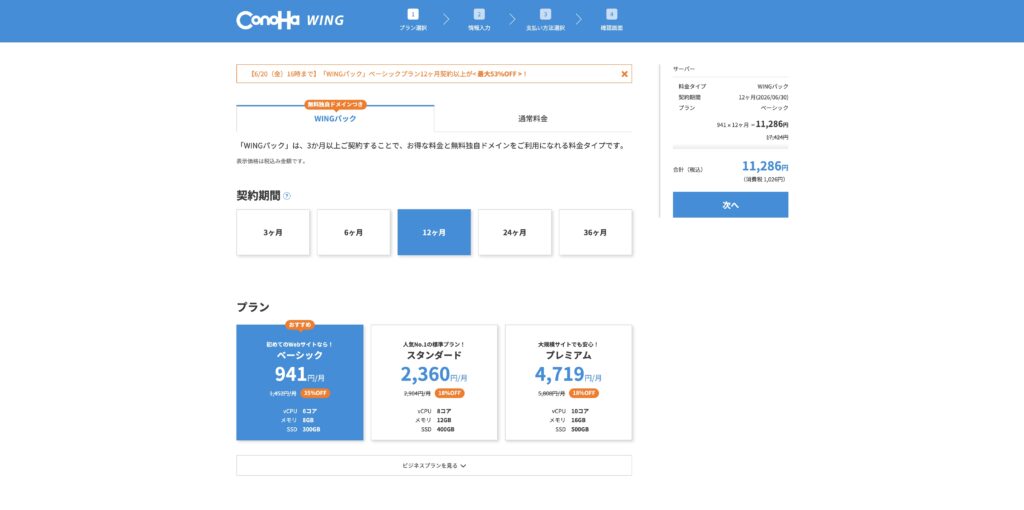The width and height of the screenshot is (1024, 510).
Task: Click the 表示価格は税込み金額です note
Action: tap(271, 161)
